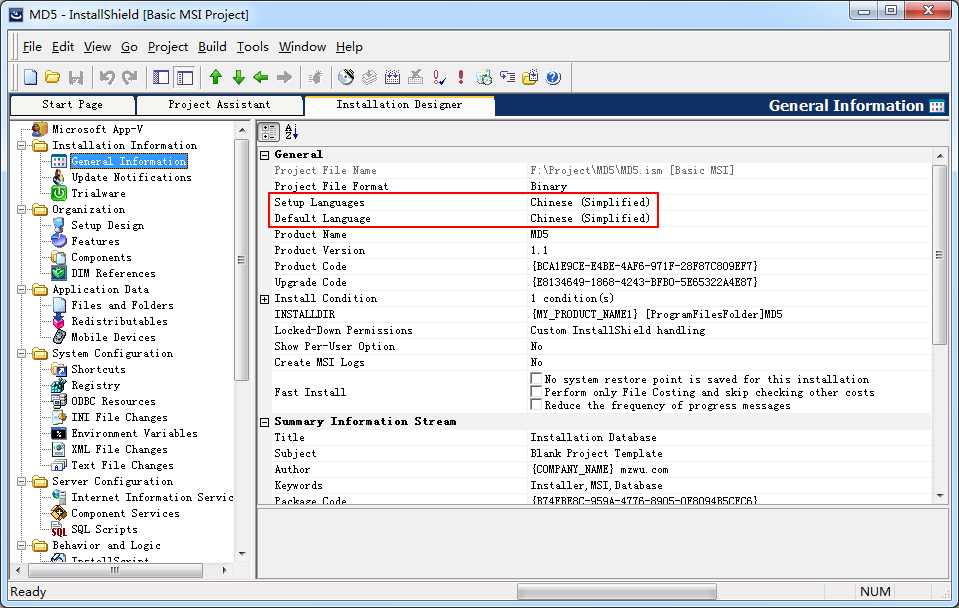Select Update Notifications in the tree

[x=131, y=177]
